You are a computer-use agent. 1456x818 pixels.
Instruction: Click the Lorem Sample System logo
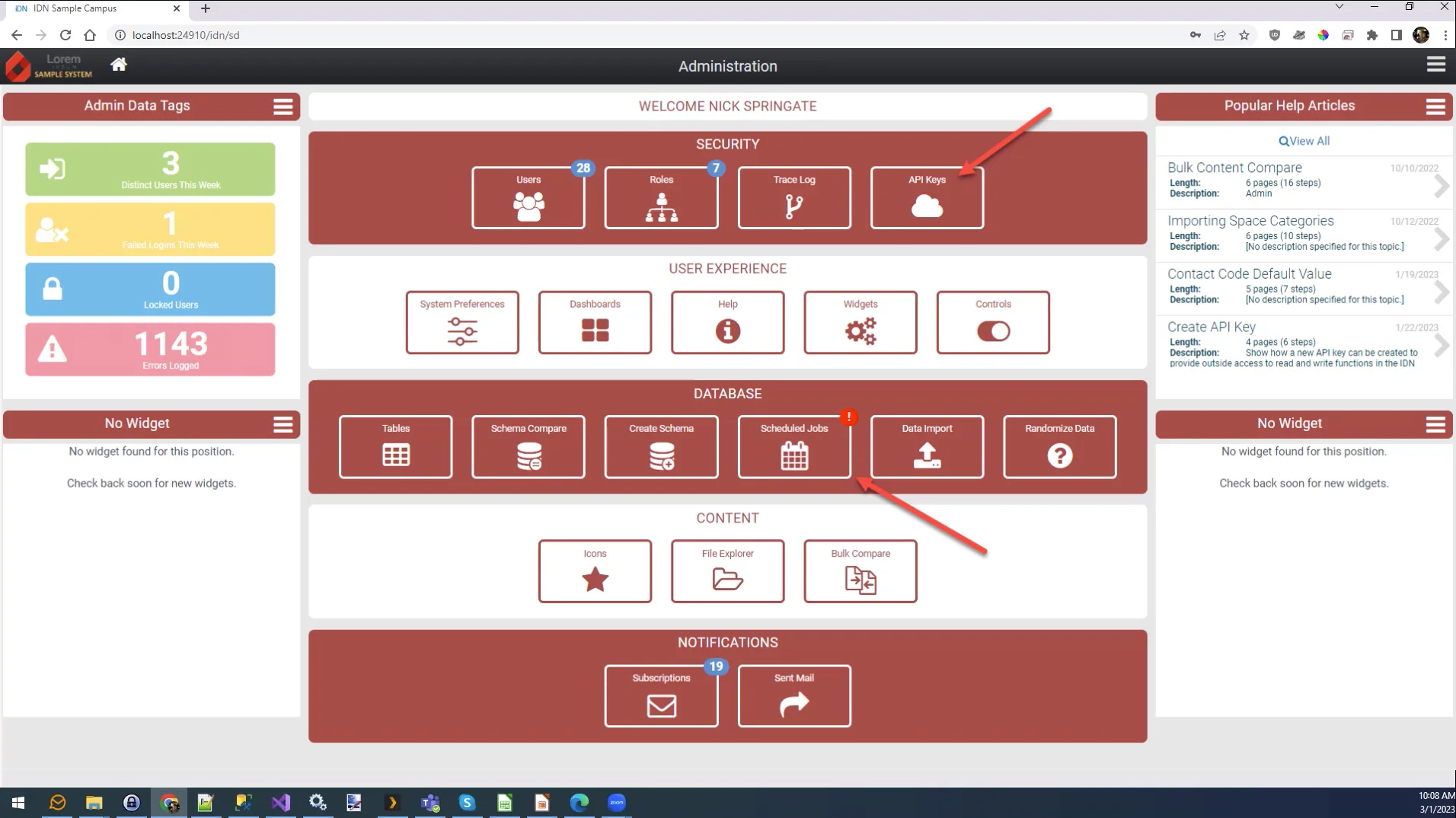click(x=49, y=66)
